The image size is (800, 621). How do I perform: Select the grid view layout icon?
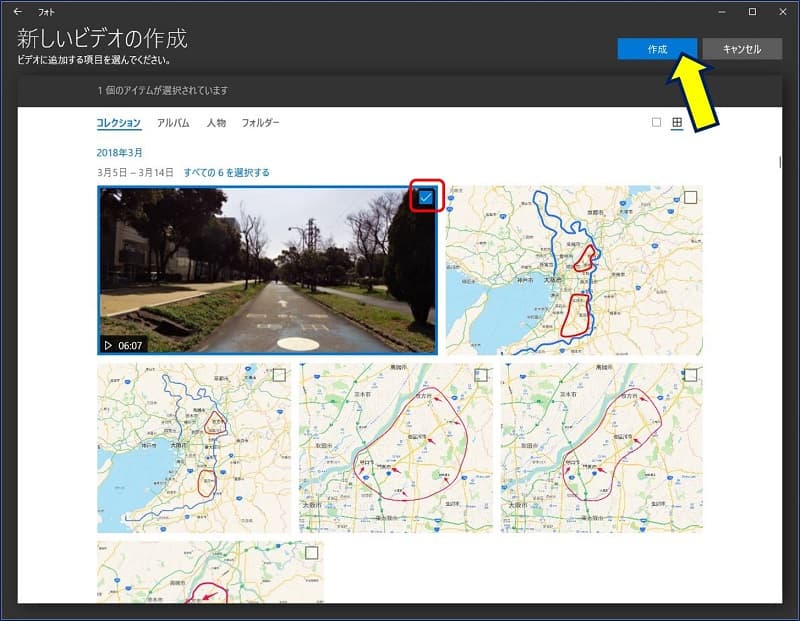point(677,123)
